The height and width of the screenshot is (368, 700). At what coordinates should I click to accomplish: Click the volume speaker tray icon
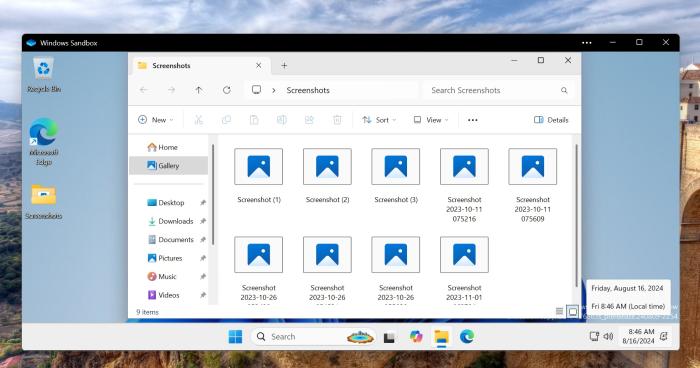608,336
